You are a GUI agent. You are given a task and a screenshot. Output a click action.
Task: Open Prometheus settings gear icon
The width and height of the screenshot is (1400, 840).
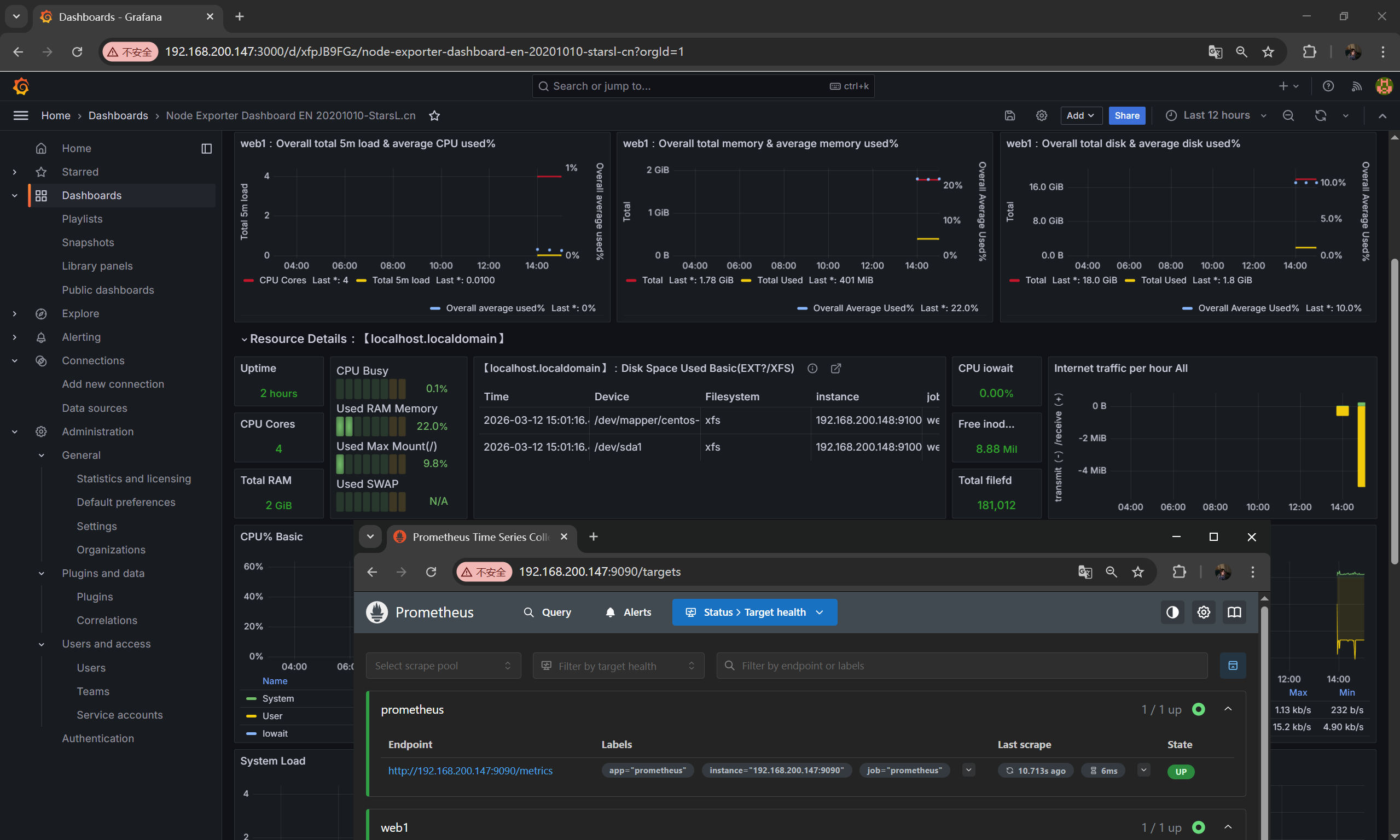coord(1204,612)
